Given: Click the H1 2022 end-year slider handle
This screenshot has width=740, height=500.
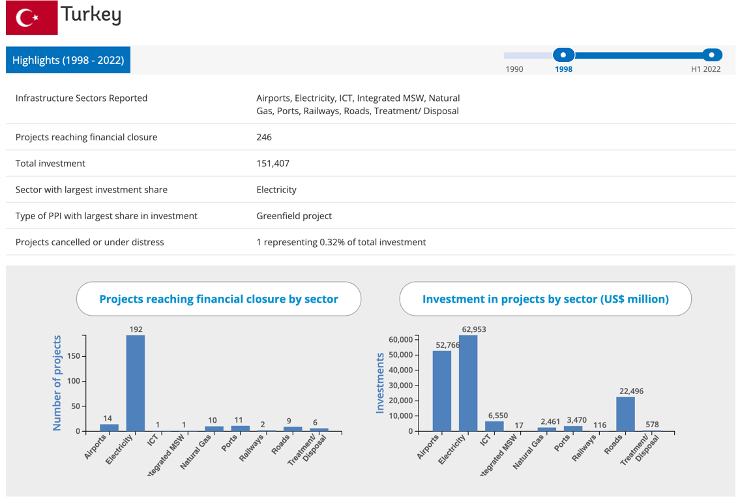Looking at the screenshot, I should [x=711, y=55].
